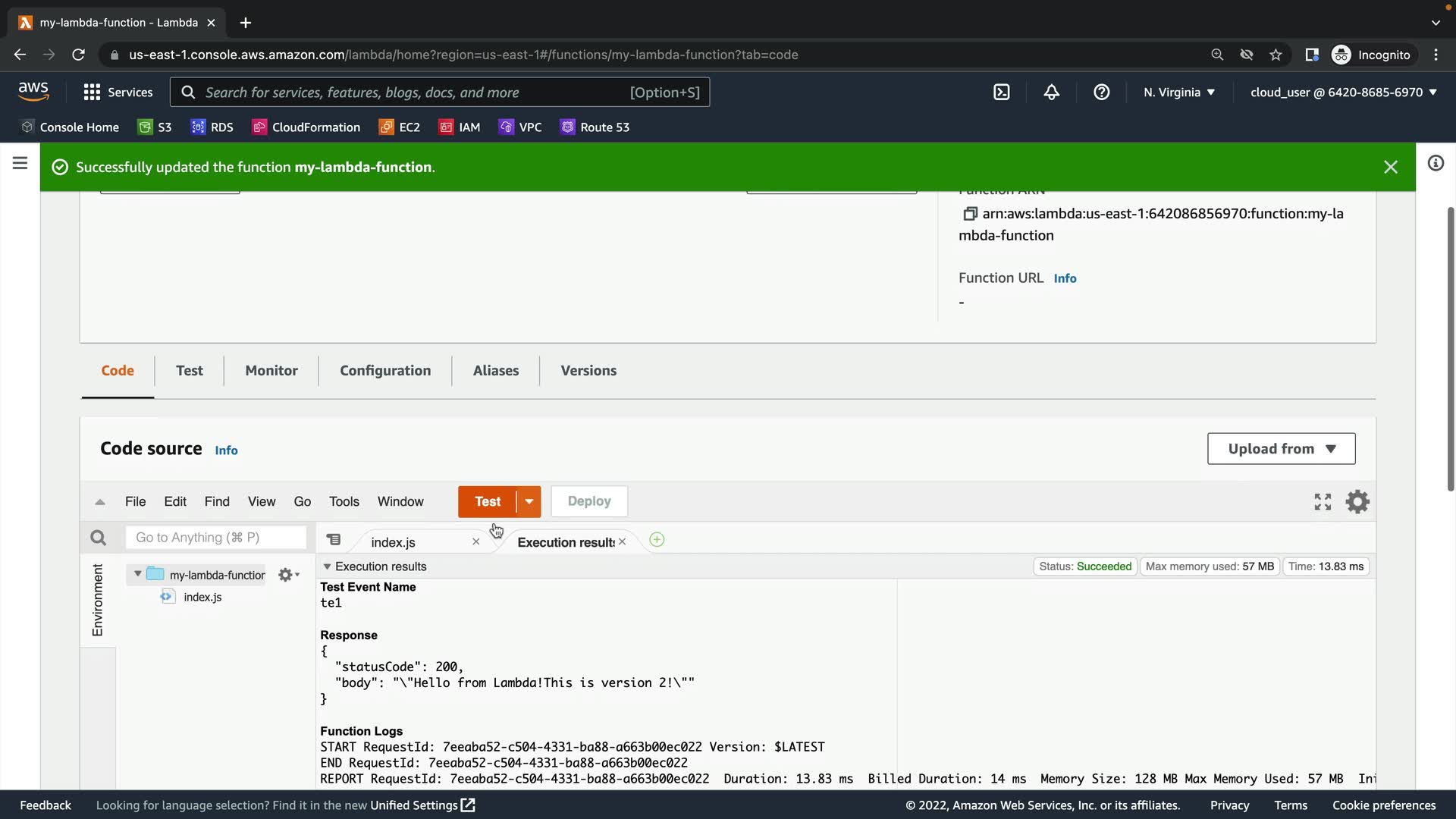This screenshot has height=819, width=1456.
Task: Click the Go to Anything field
Action: 215,538
